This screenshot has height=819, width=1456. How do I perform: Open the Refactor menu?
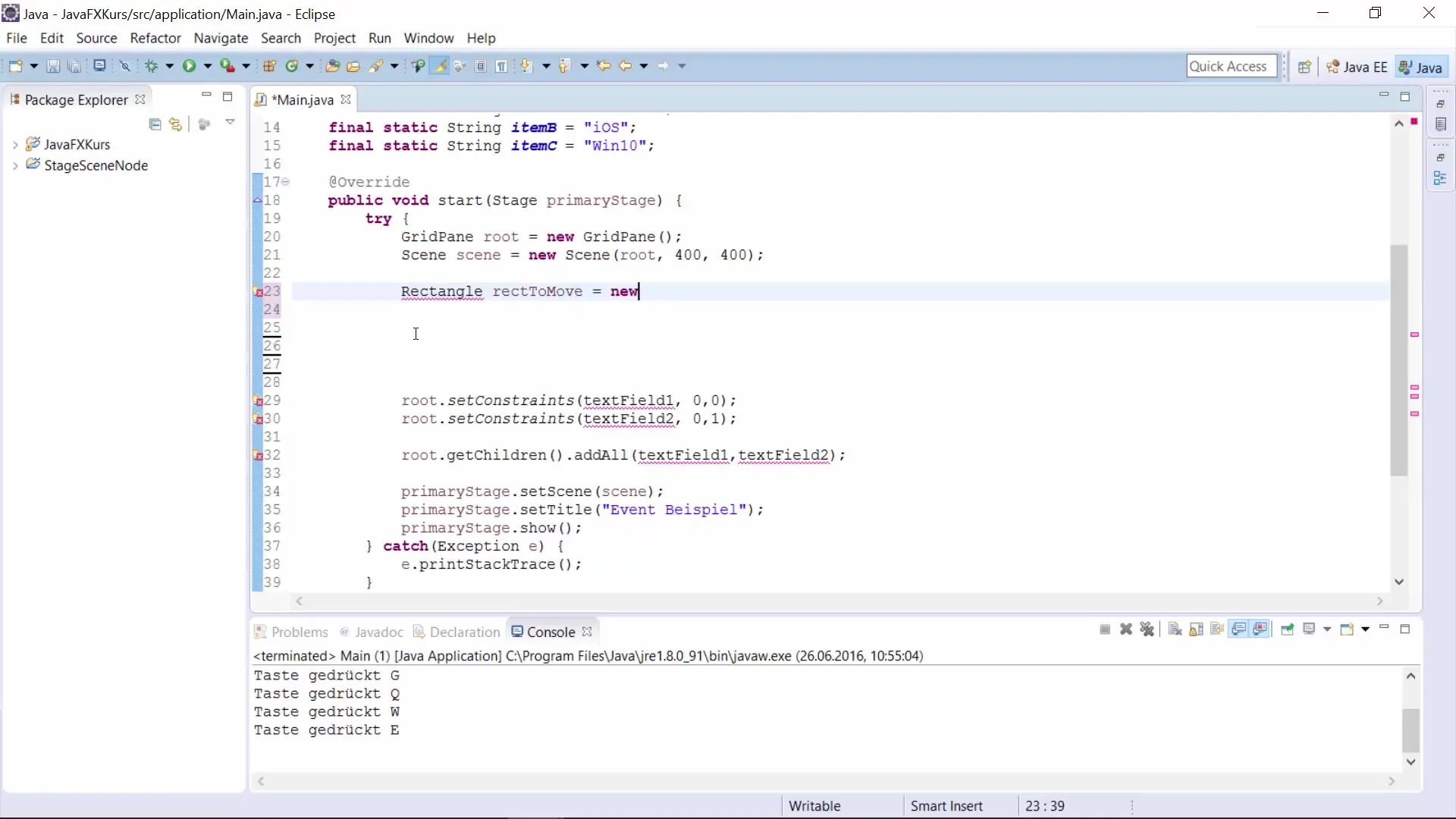click(155, 38)
